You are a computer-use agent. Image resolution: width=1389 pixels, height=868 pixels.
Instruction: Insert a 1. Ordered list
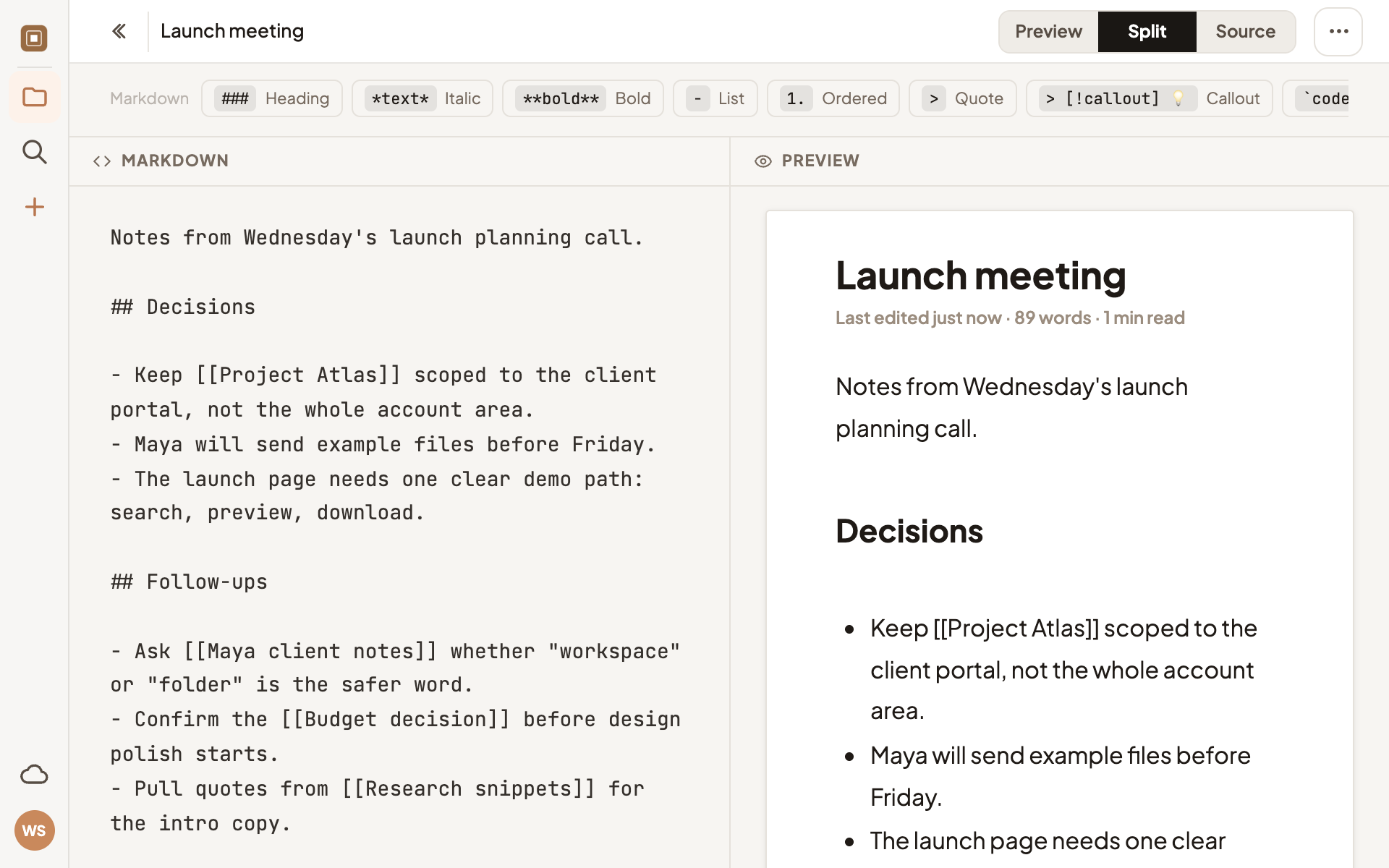(833, 98)
